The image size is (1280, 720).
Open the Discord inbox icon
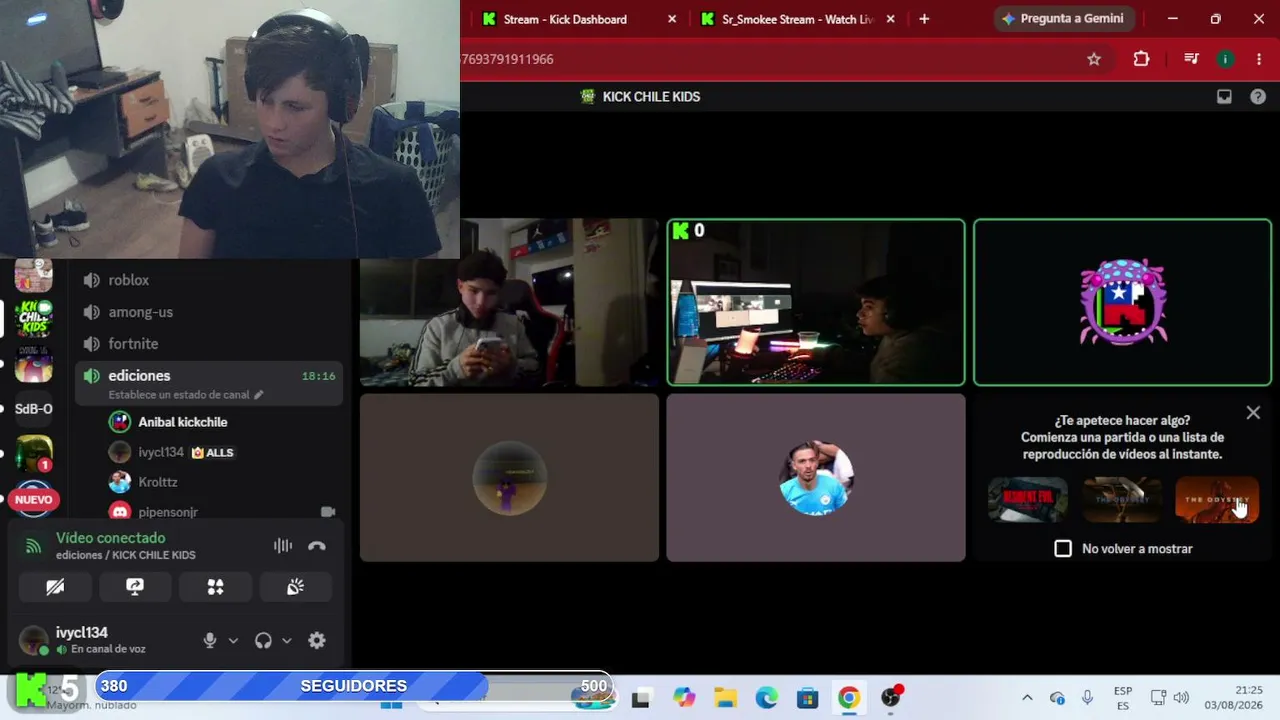(x=1224, y=97)
